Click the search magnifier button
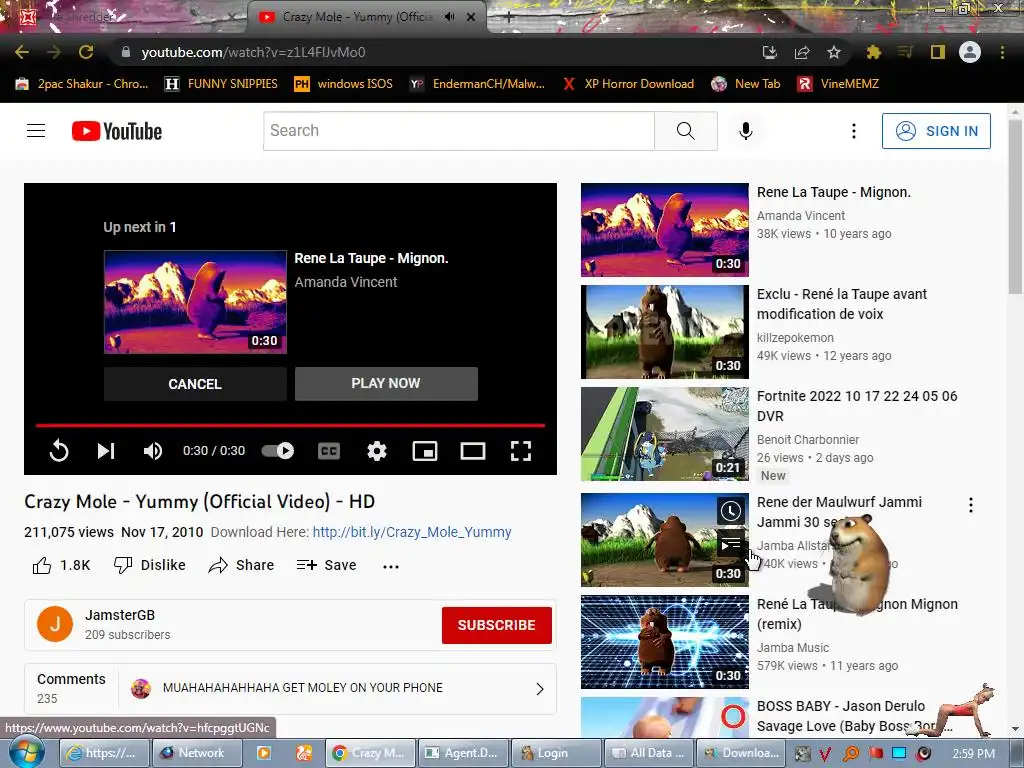The image size is (1024, 768). tap(686, 131)
